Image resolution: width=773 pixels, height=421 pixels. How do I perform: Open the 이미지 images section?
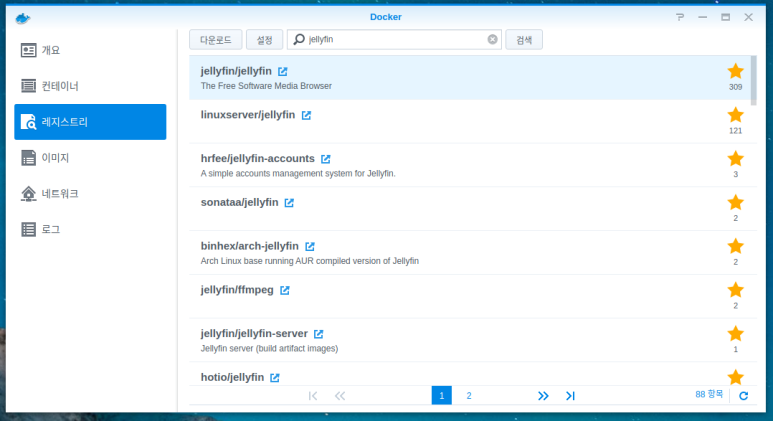90,158
